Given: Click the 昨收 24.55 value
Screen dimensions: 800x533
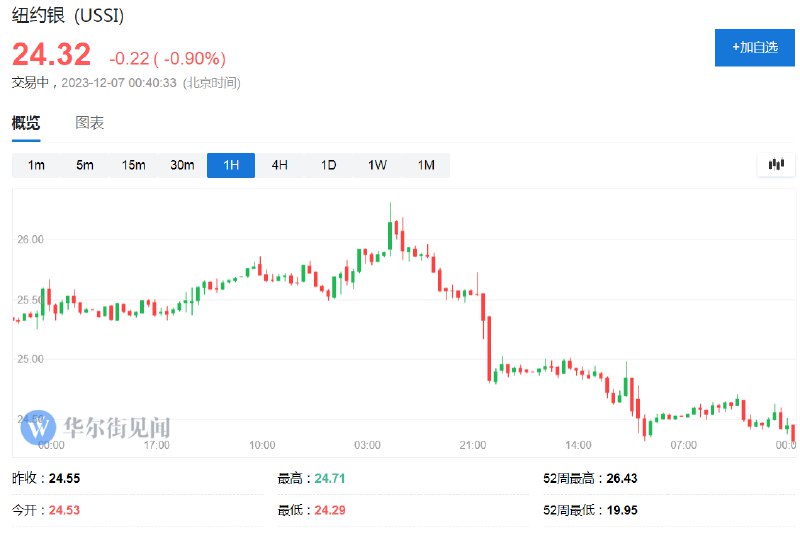Looking at the screenshot, I should click(64, 478).
